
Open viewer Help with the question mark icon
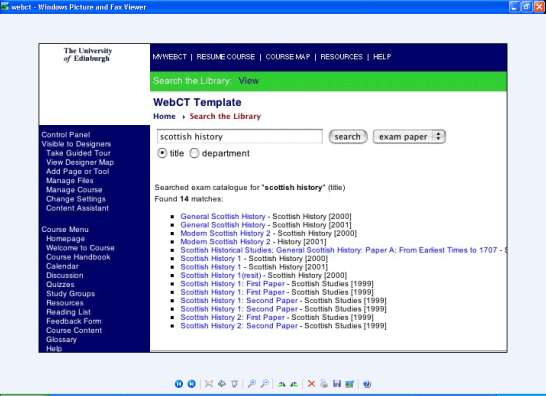pyautogui.click(x=367, y=384)
